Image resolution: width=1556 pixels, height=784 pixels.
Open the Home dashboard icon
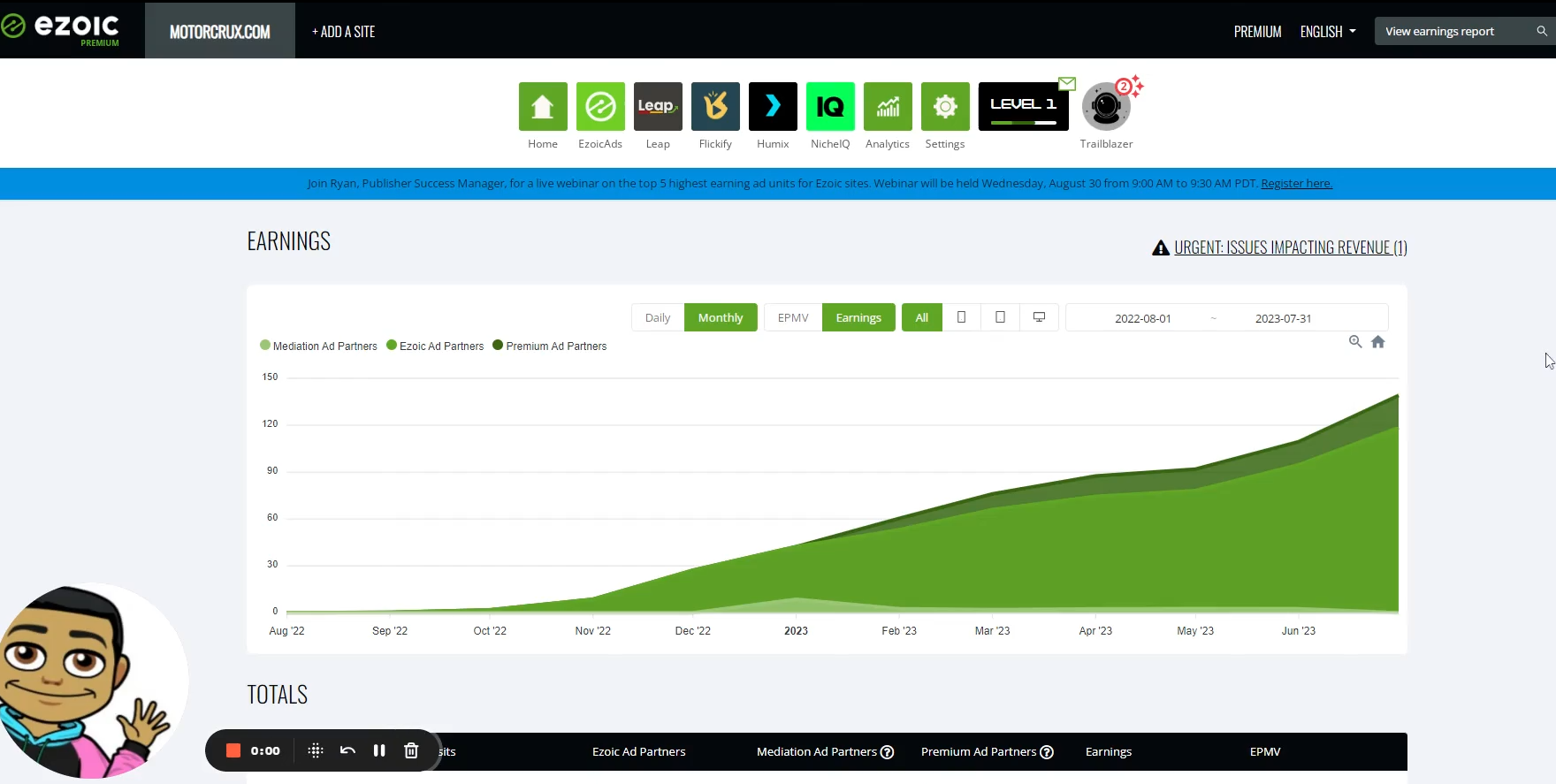pyautogui.click(x=543, y=106)
